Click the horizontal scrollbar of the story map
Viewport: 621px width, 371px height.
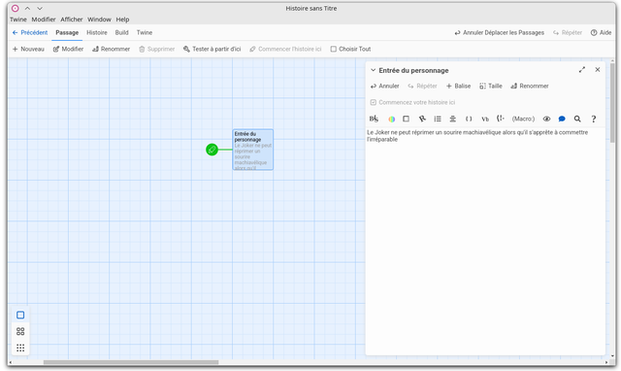(131, 362)
